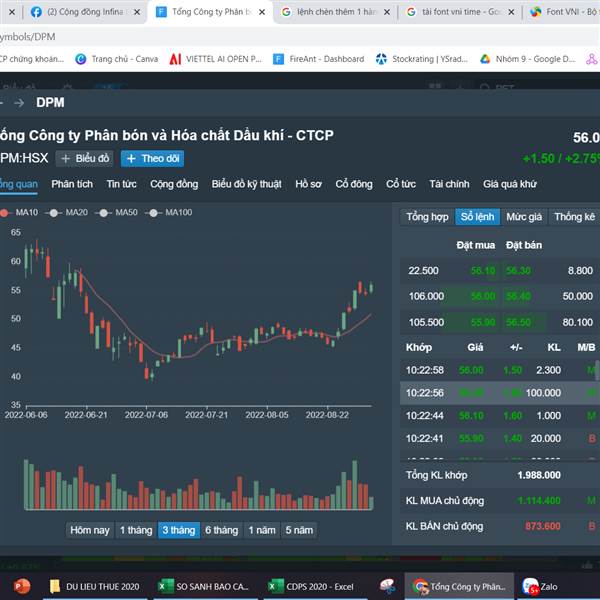Screen dimensions: 600x600
Task: Select the trade matched at 10:22:41
Action: (500, 439)
